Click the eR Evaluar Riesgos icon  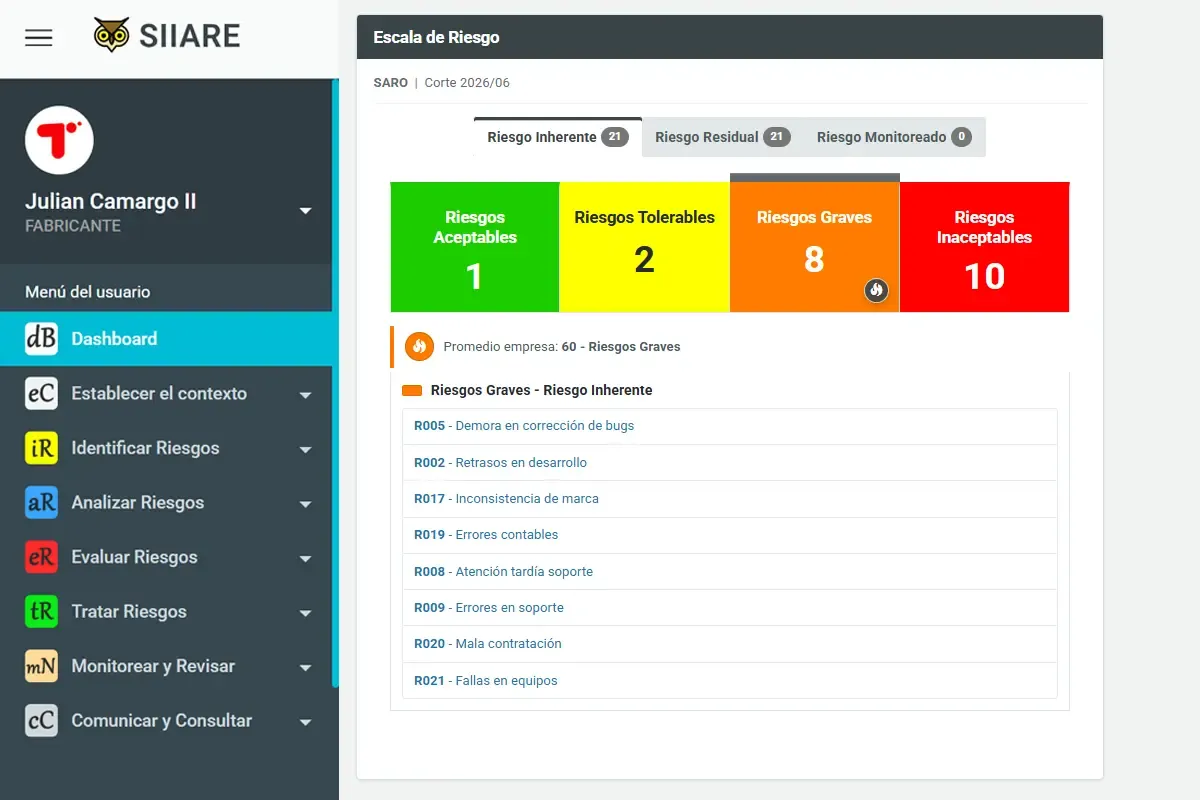[x=41, y=557]
